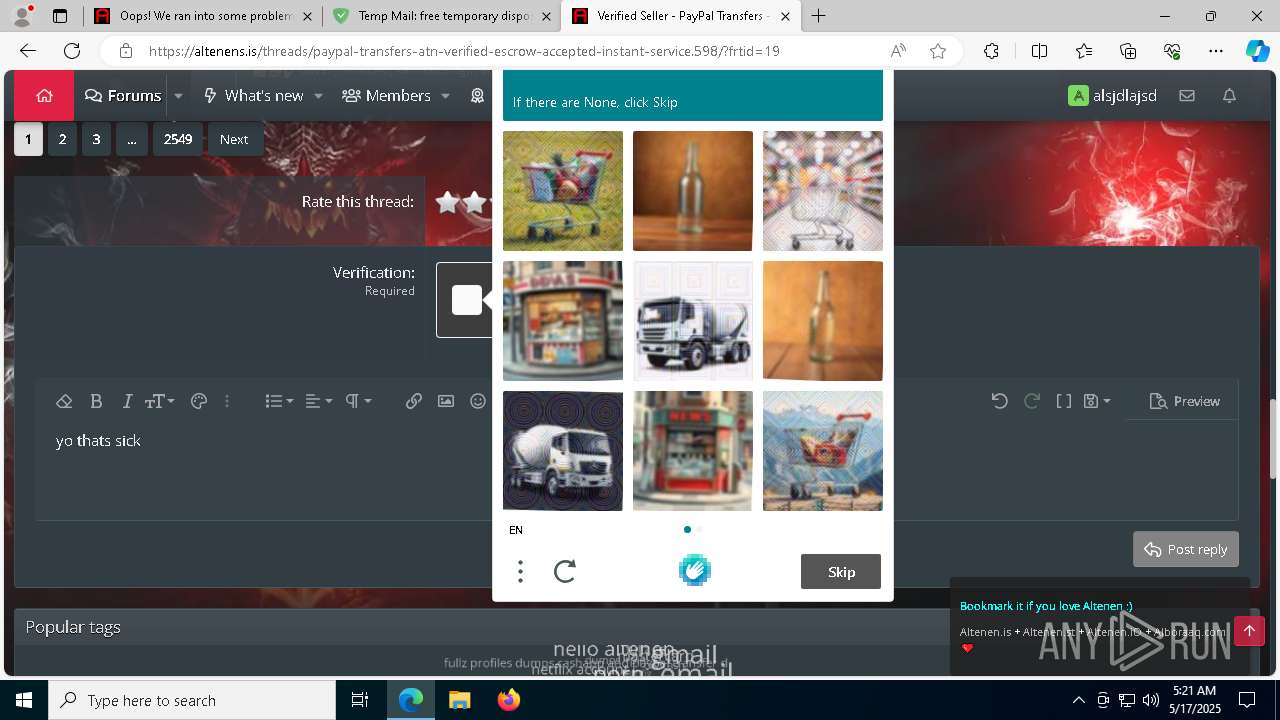This screenshot has width=1280, height=720.
Task: Open the paragraph format dropdown
Action: 358,401
